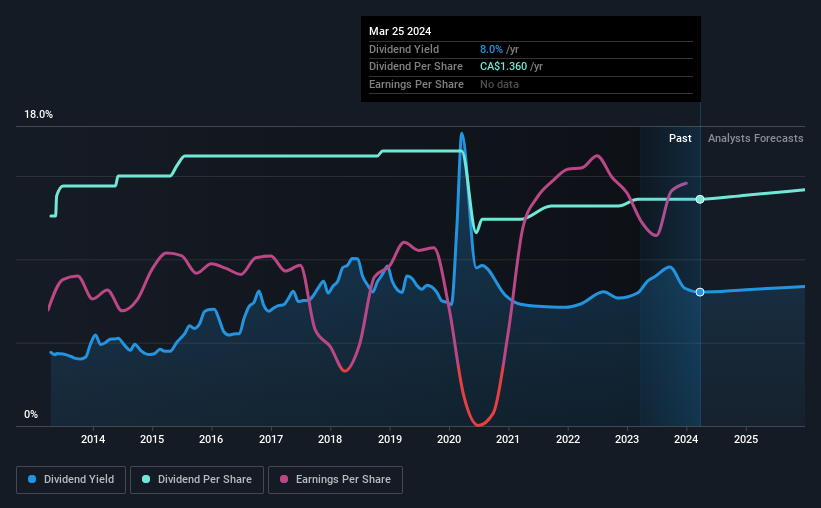This screenshot has width=821, height=508.
Task: Click the blue data point marker at Mar 2024
Action: pos(700,292)
